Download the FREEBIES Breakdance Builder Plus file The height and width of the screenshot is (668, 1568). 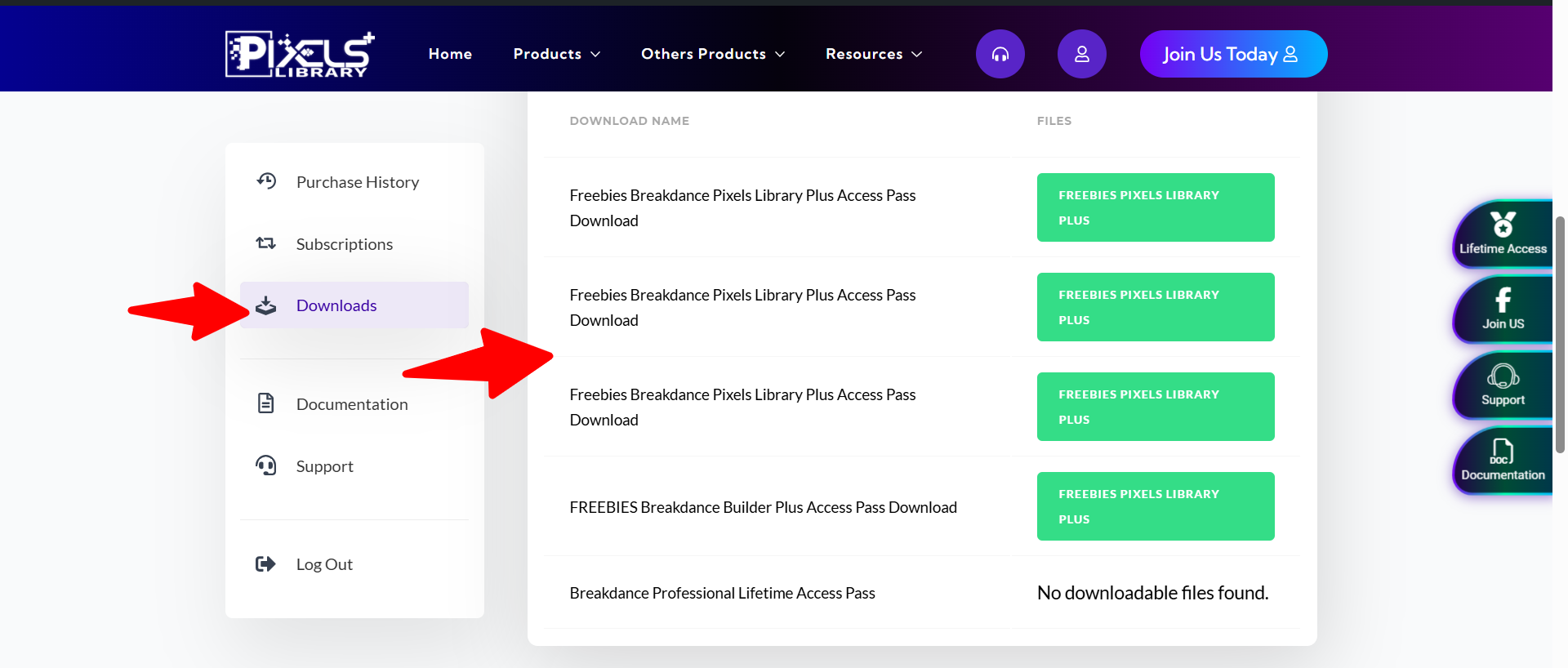pos(1155,506)
